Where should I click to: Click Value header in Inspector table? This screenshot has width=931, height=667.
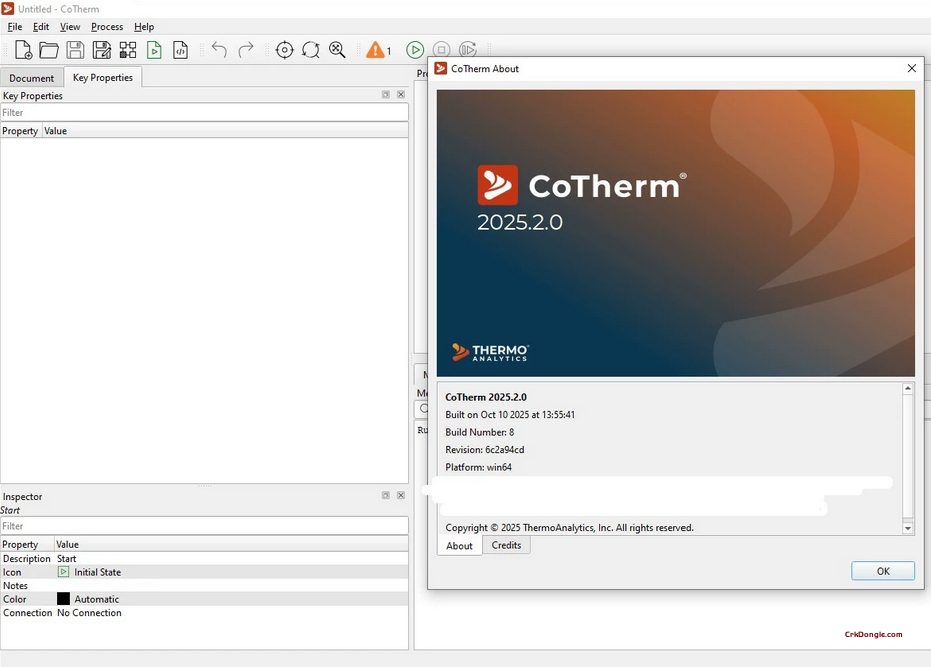click(67, 544)
